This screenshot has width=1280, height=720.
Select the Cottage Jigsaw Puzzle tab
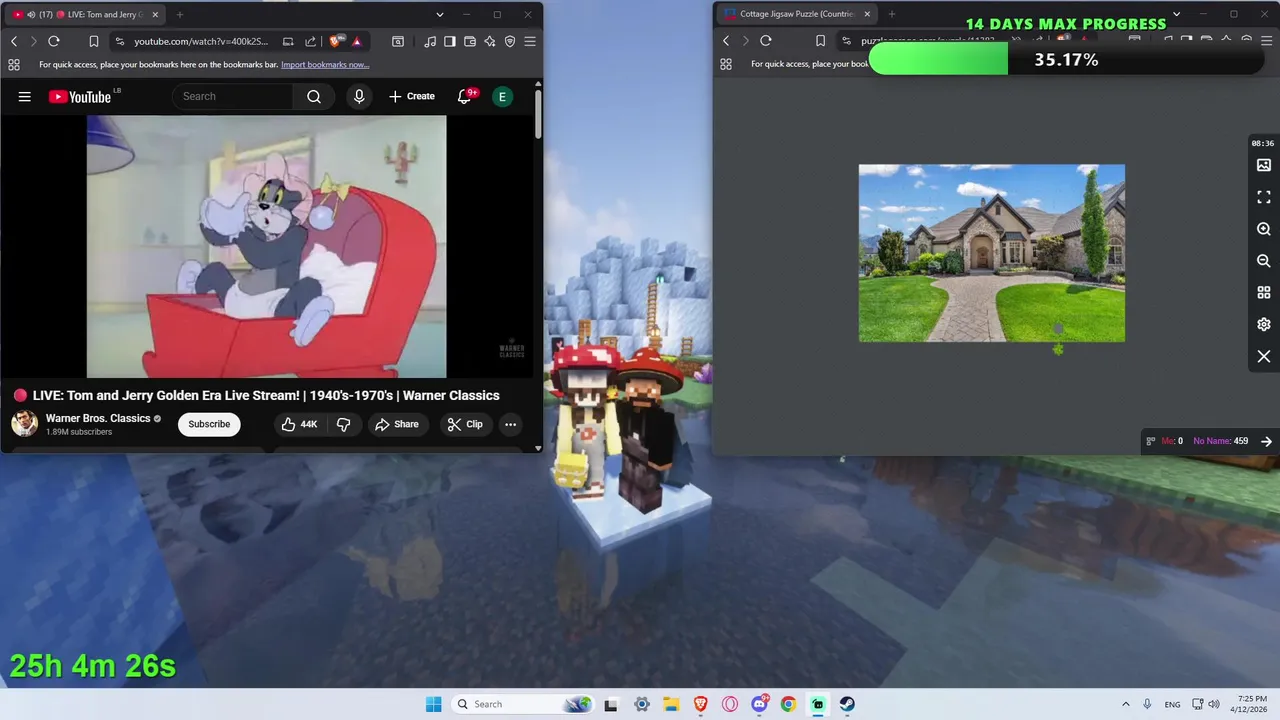tap(795, 14)
